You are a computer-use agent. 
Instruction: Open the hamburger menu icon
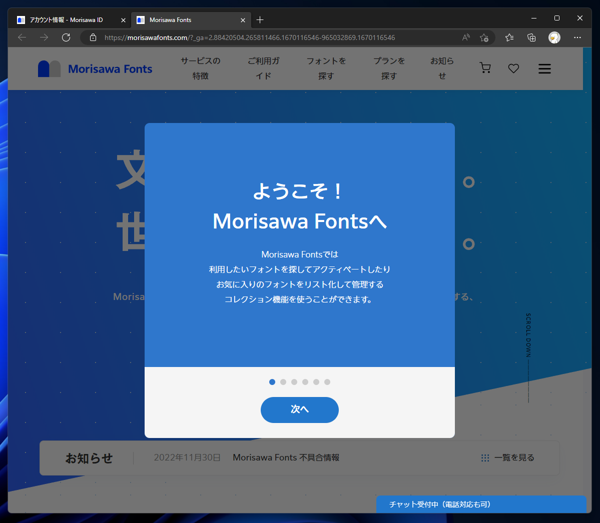tap(545, 69)
